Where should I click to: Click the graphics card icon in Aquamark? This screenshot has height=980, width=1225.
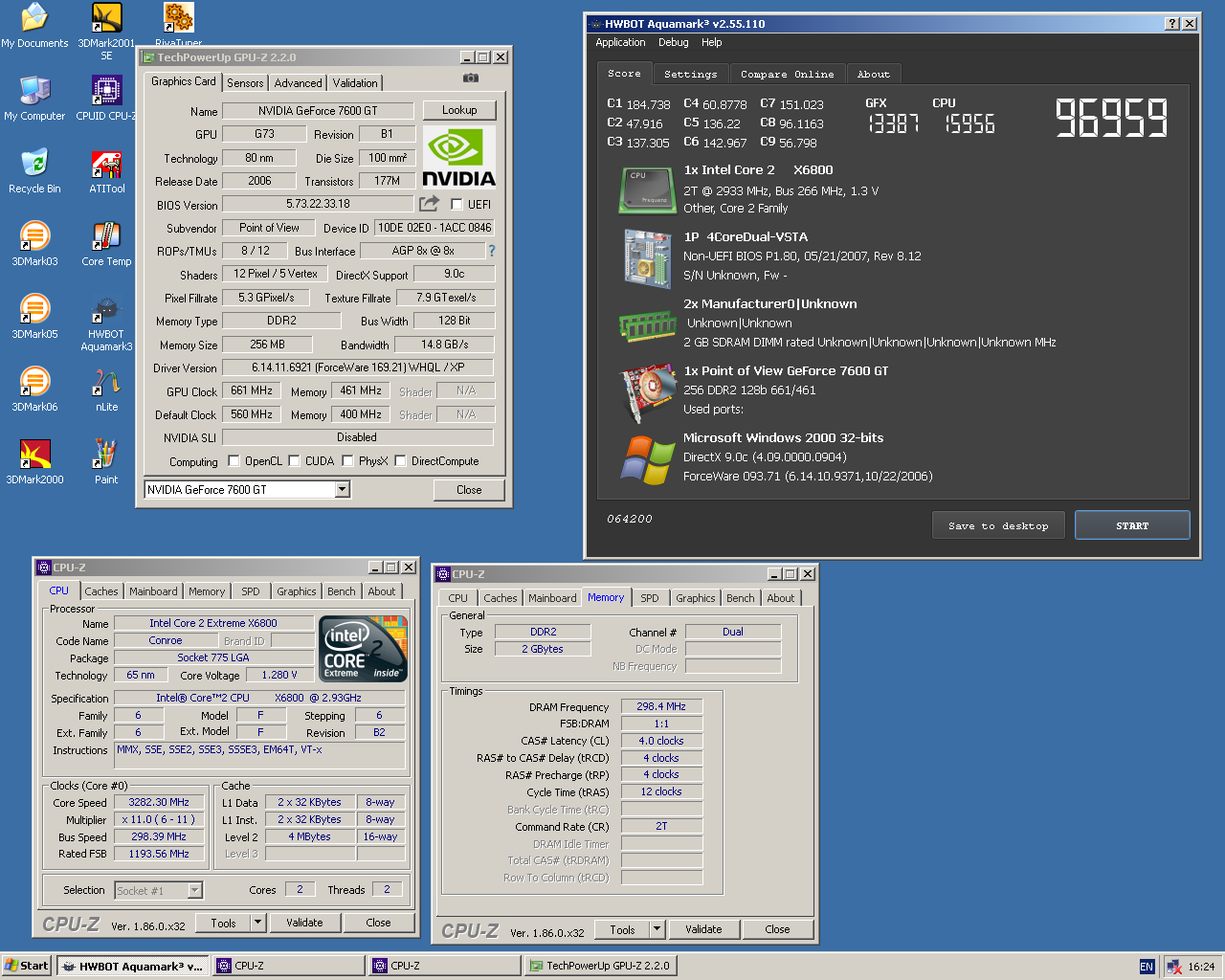tap(647, 392)
